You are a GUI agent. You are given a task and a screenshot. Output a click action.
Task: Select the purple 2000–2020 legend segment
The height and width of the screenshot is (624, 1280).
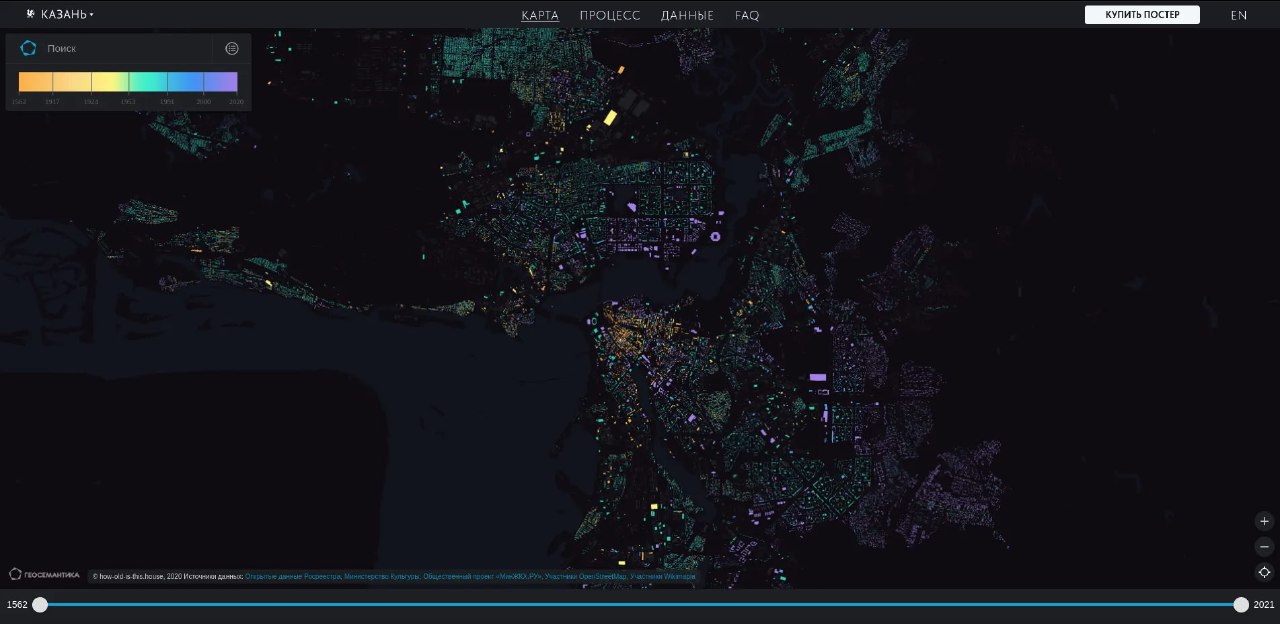pos(220,82)
